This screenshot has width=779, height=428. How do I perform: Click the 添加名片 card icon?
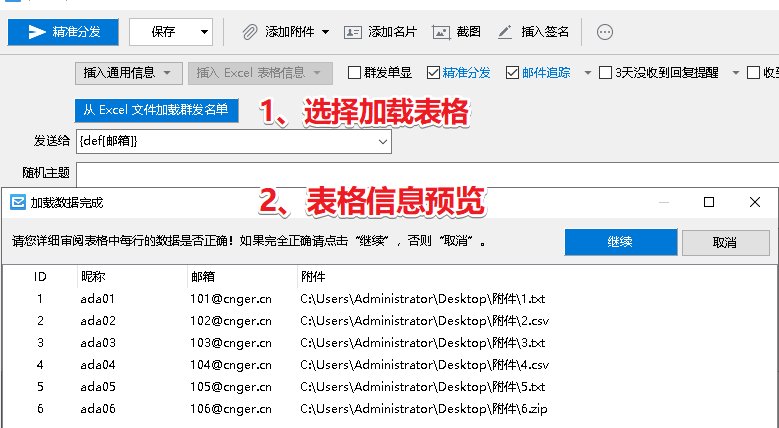(x=353, y=32)
